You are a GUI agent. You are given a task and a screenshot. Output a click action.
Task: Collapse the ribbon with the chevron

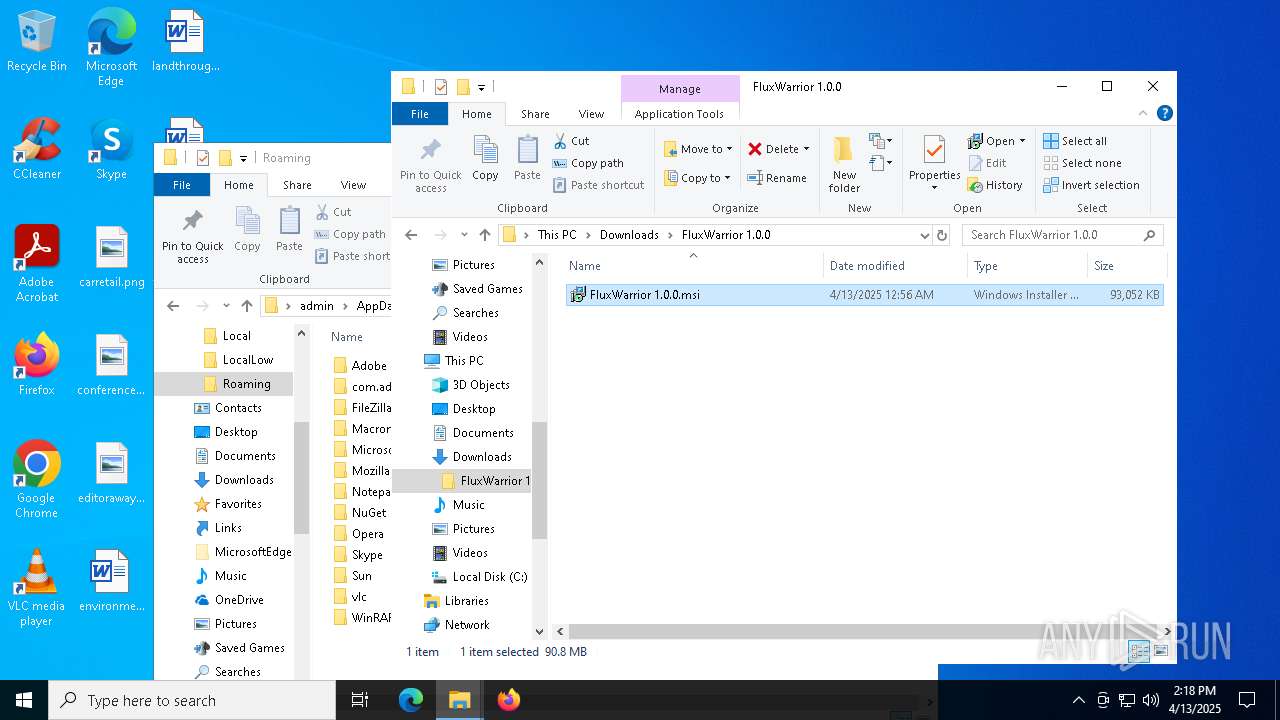(1144, 114)
